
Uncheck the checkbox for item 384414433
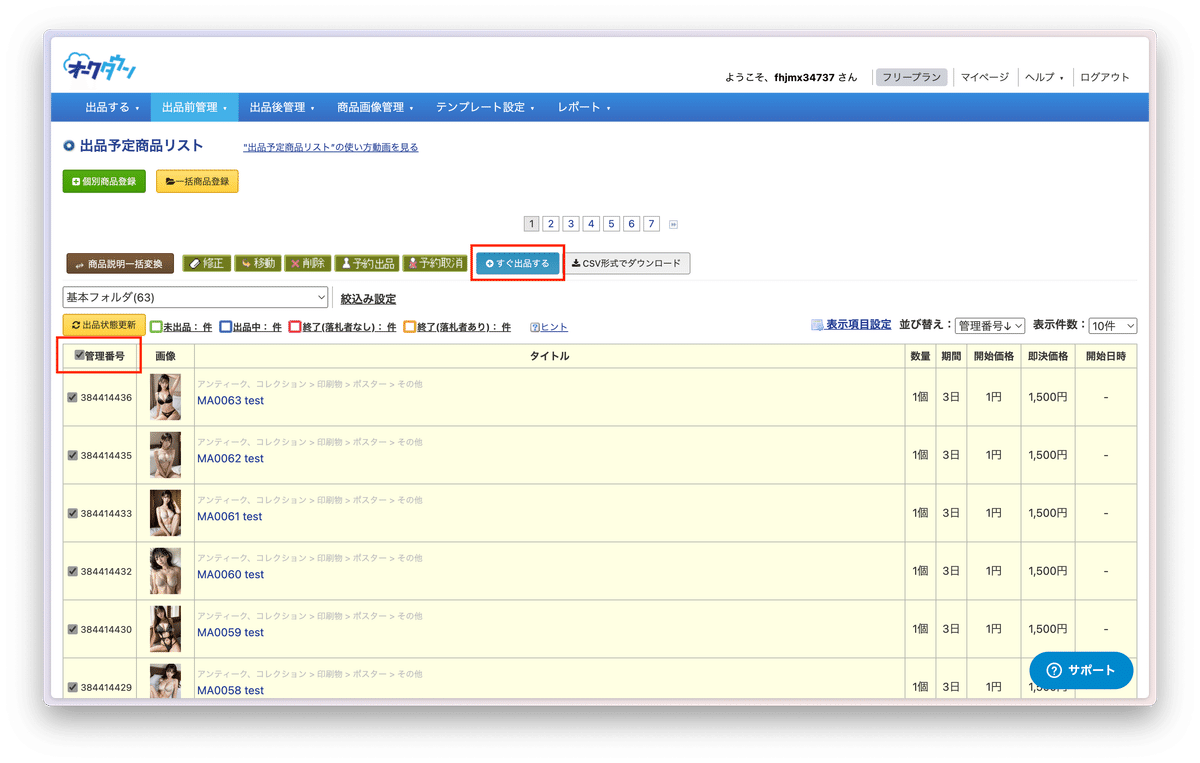click(x=72, y=514)
